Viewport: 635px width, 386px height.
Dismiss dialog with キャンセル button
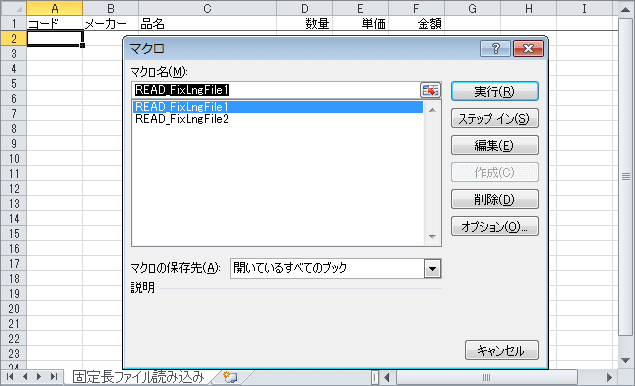pyautogui.click(x=502, y=350)
